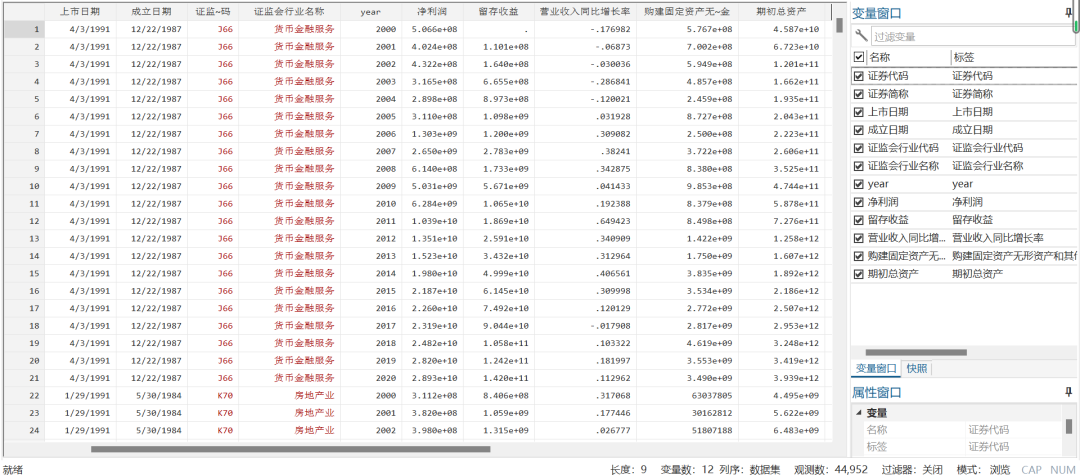Select the 净利润 column header
The height and width of the screenshot is (476, 1080).
pyautogui.click(x=433, y=12)
